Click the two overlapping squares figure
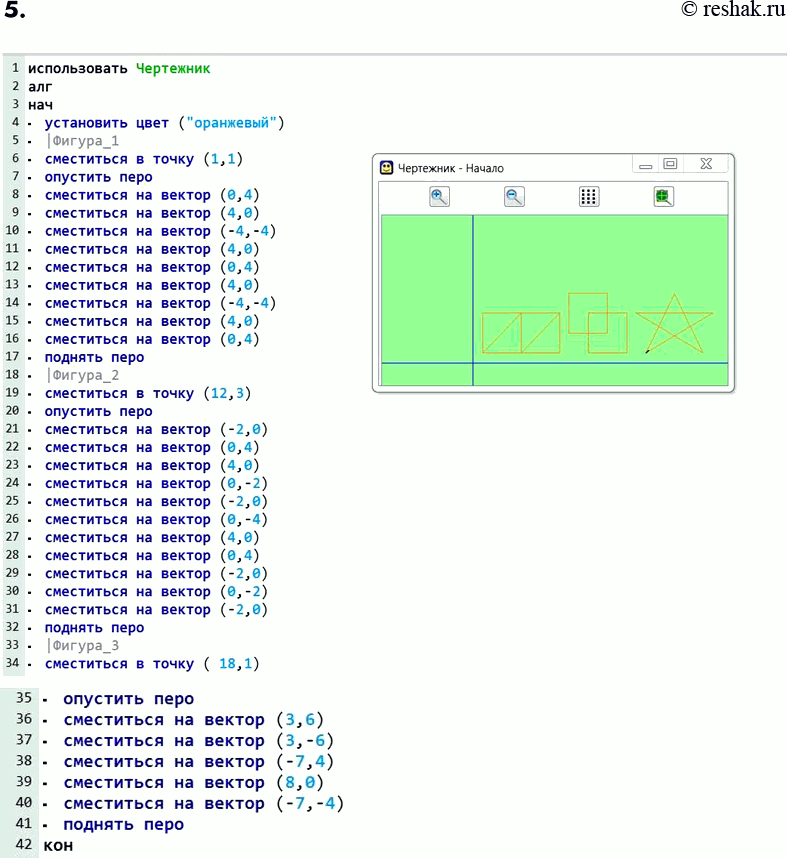Image resolution: width=788 pixels, height=858 pixels. (598, 323)
